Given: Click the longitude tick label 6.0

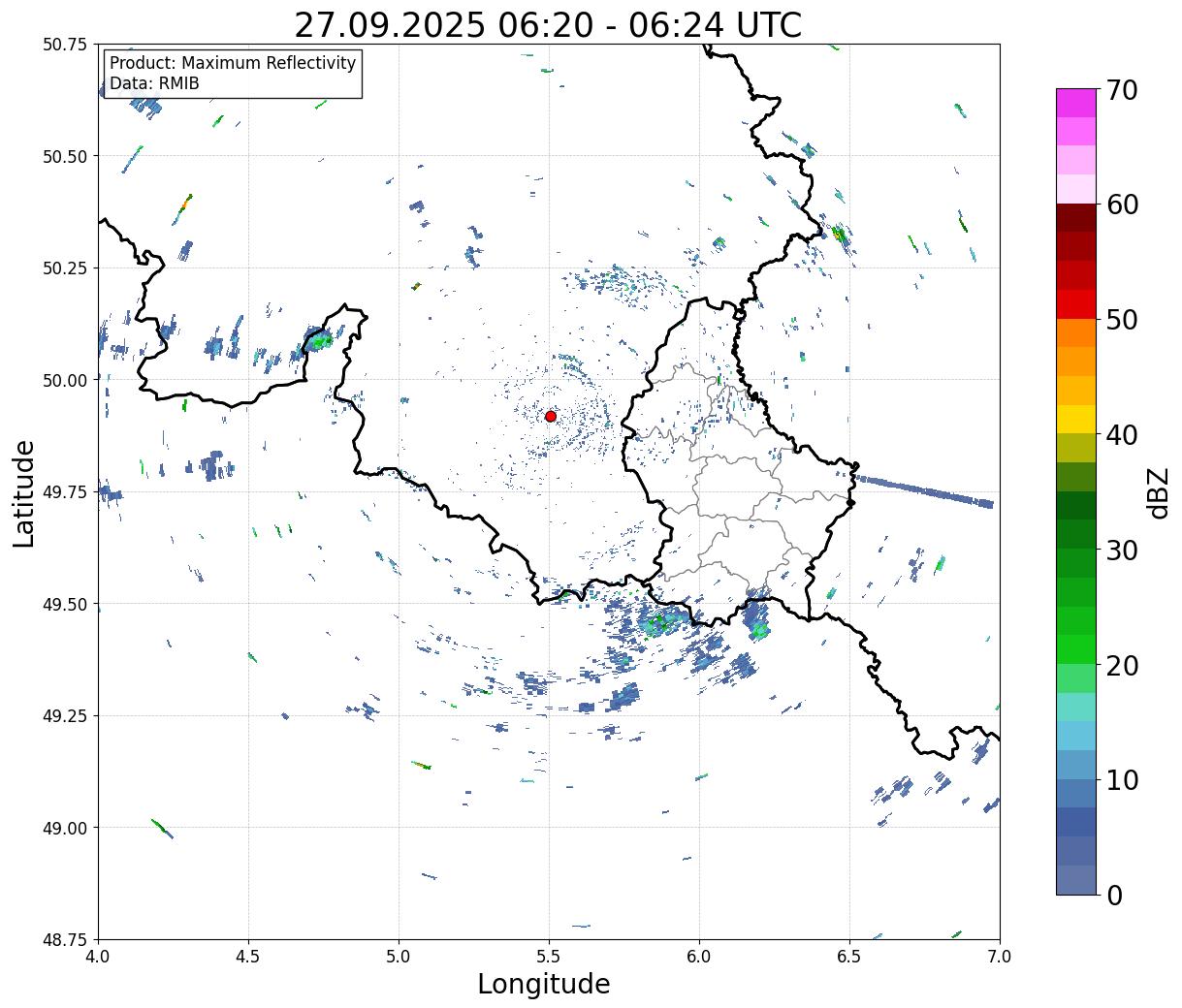Looking at the screenshot, I should point(699,957).
